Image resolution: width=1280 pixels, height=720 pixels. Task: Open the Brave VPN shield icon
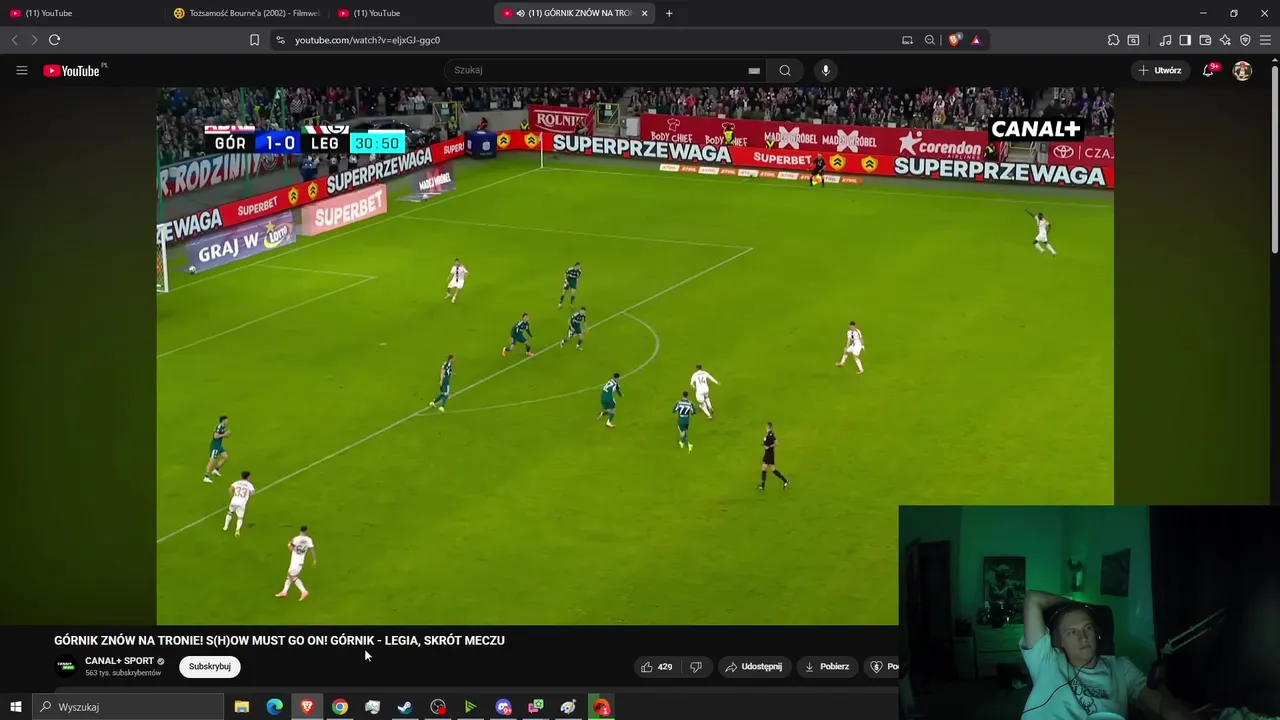tap(1245, 40)
